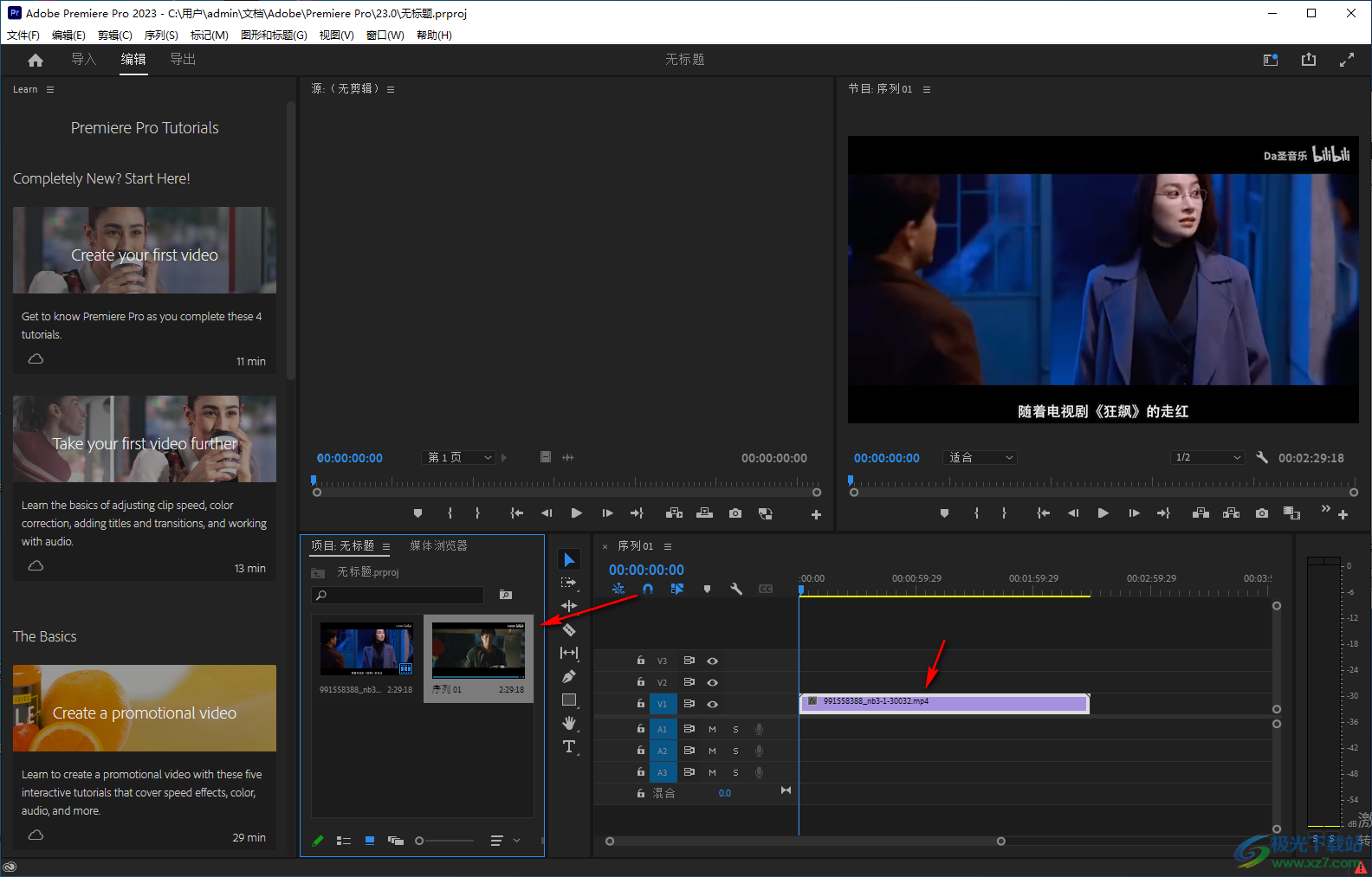
Task: Open playback resolution 1/2 dropdown
Action: [x=1208, y=457]
